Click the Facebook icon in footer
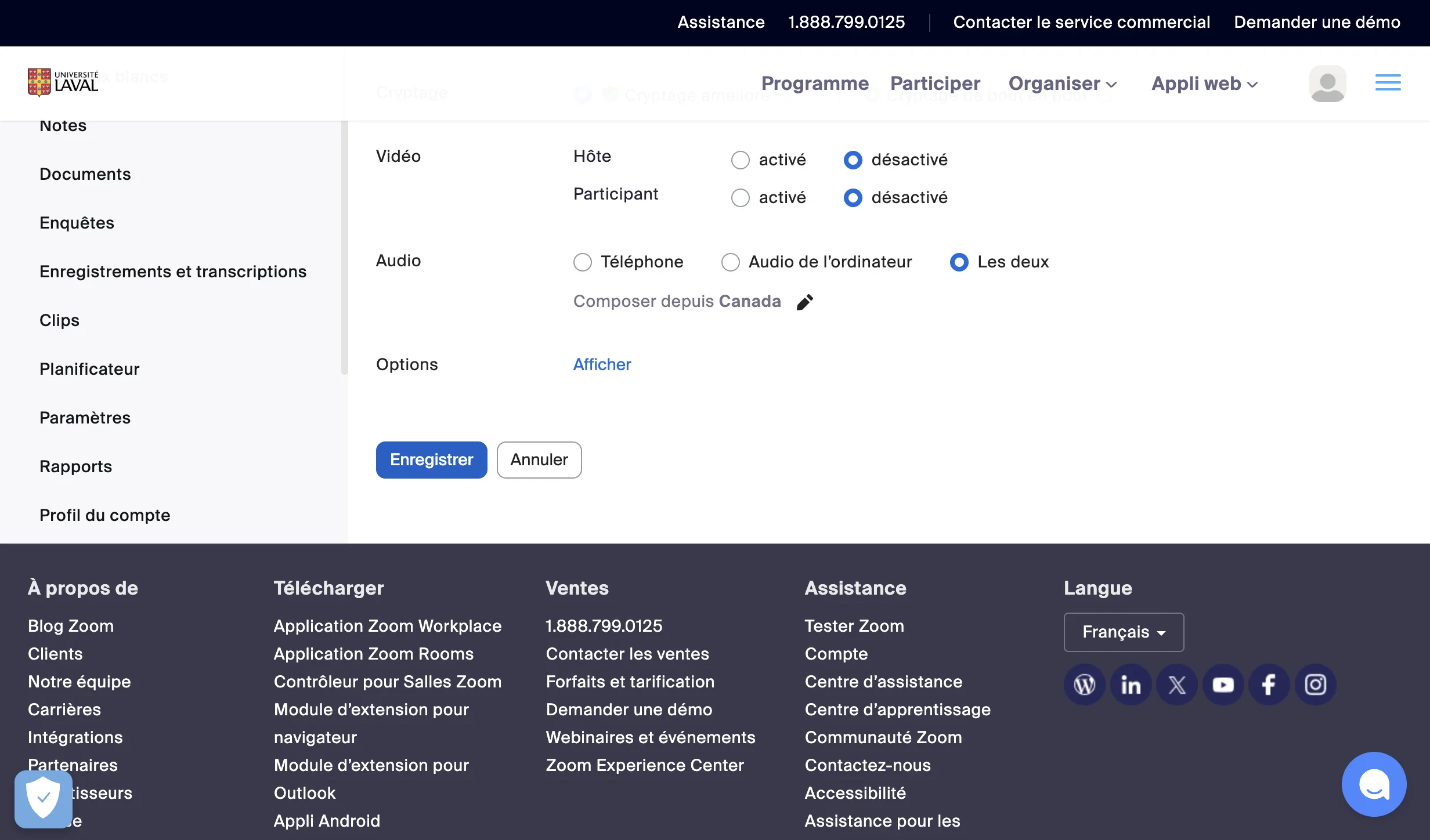 point(1269,685)
